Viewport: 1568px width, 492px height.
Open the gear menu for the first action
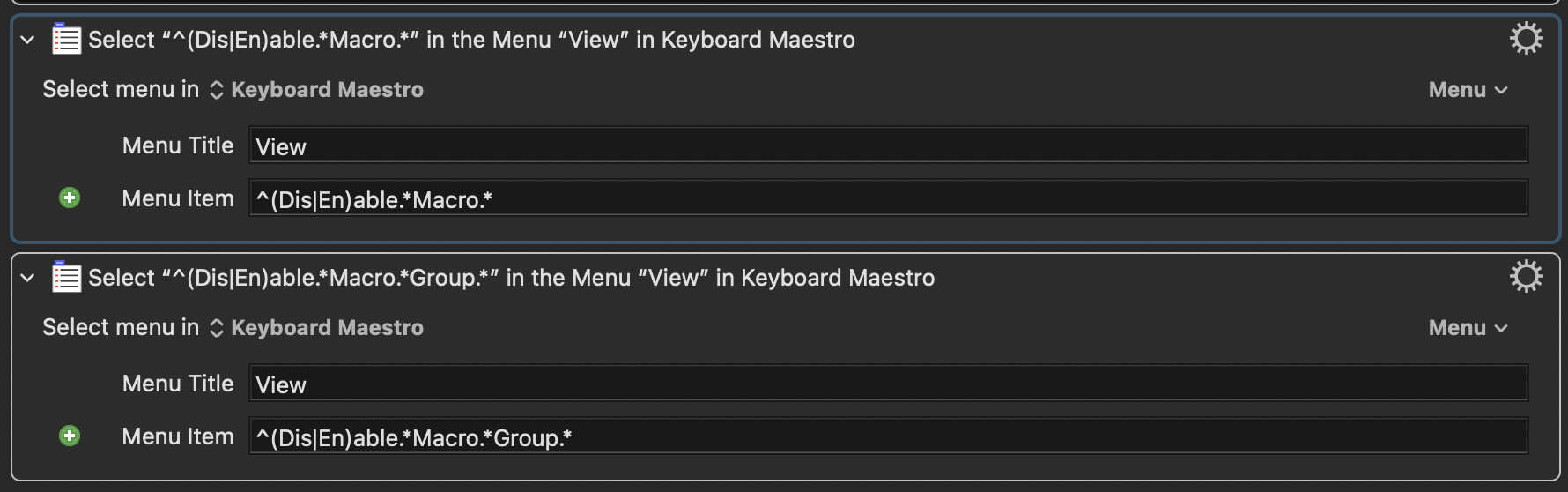point(1526,39)
